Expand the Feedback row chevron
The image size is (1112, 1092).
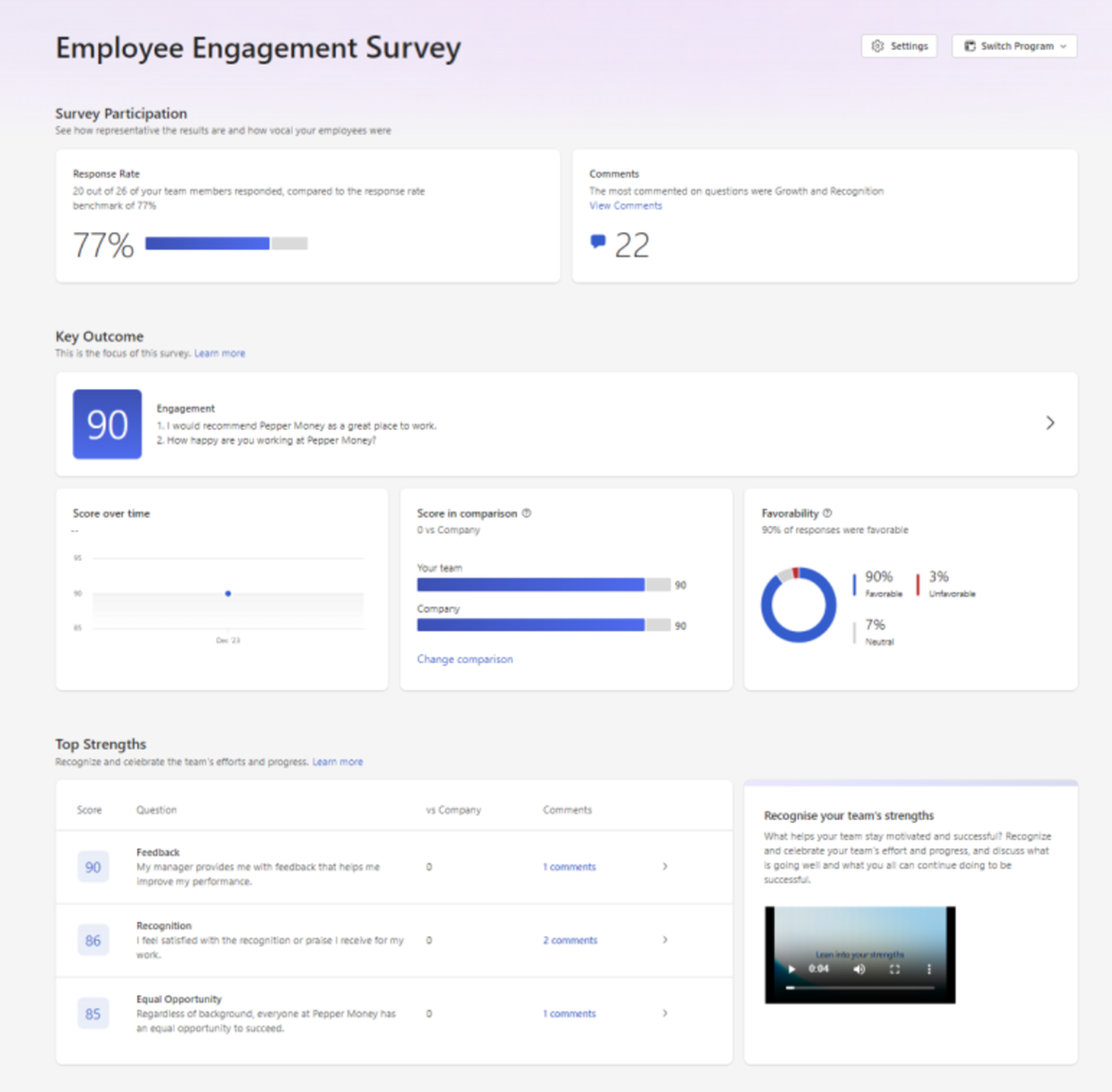tap(665, 867)
